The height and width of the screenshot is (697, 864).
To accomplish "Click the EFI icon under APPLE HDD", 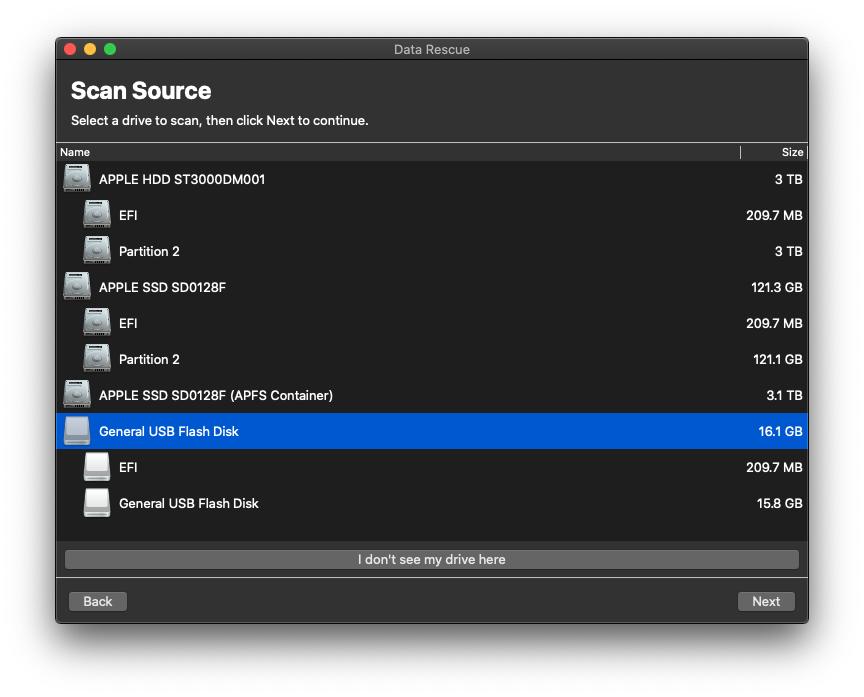I will (x=97, y=215).
